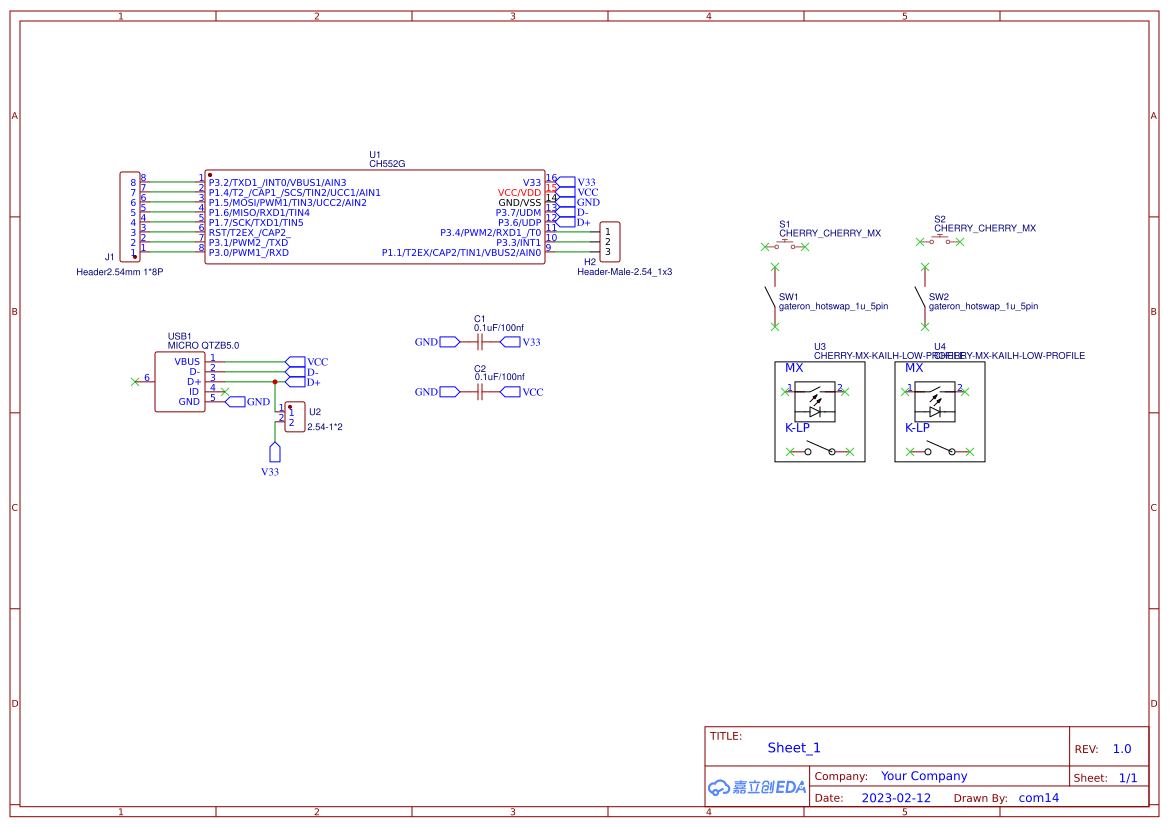Click the K-LP label inside U4
1169x827 pixels.
pyautogui.click(x=920, y=427)
